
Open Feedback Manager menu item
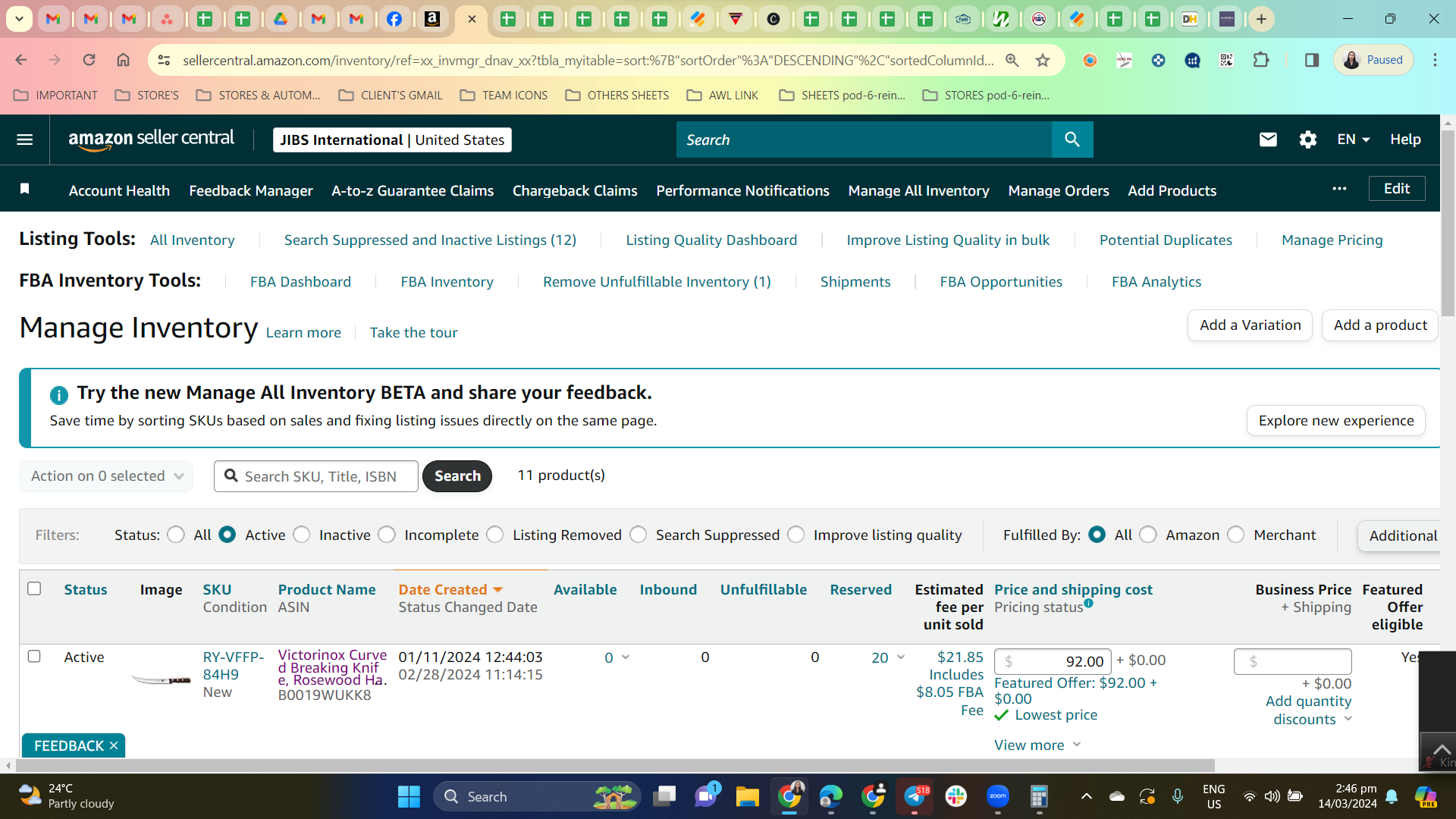pos(251,190)
